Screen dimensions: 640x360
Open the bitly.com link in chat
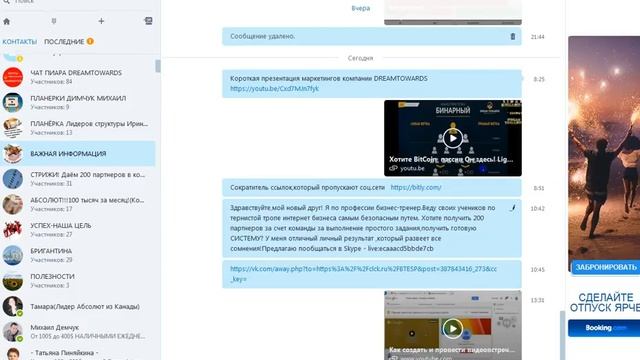[416, 187]
